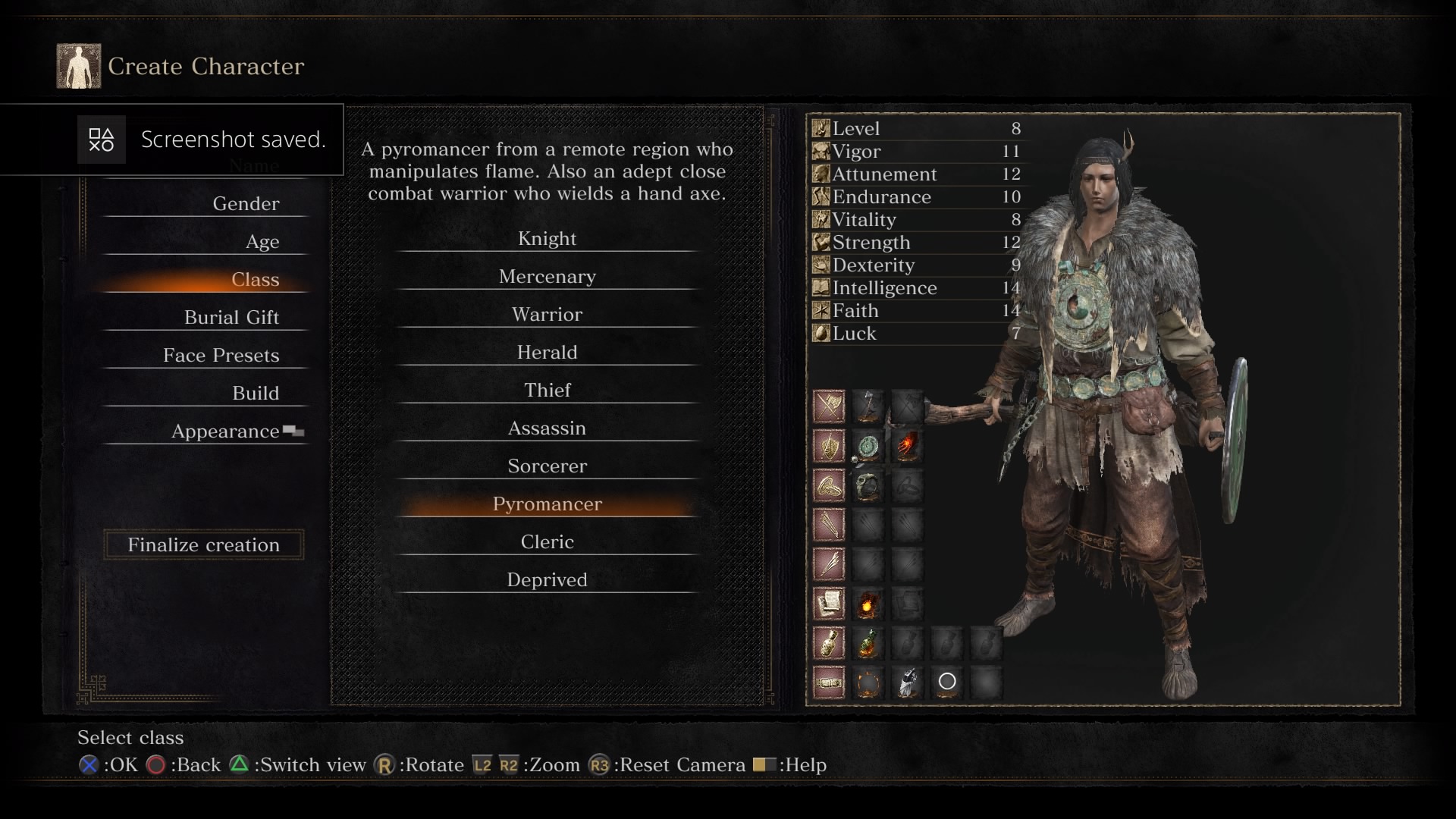Click the fireball spell icon
The width and height of the screenshot is (1456, 819).
coord(868,604)
